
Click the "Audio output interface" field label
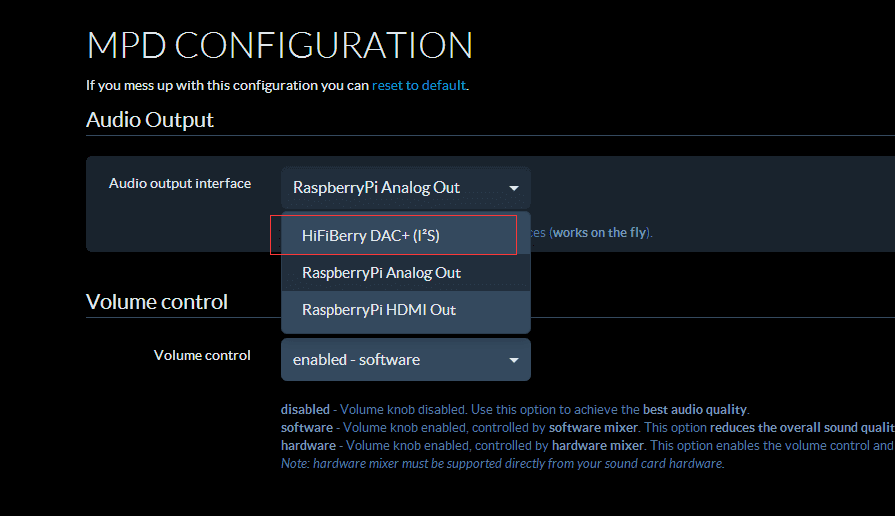tap(180, 183)
